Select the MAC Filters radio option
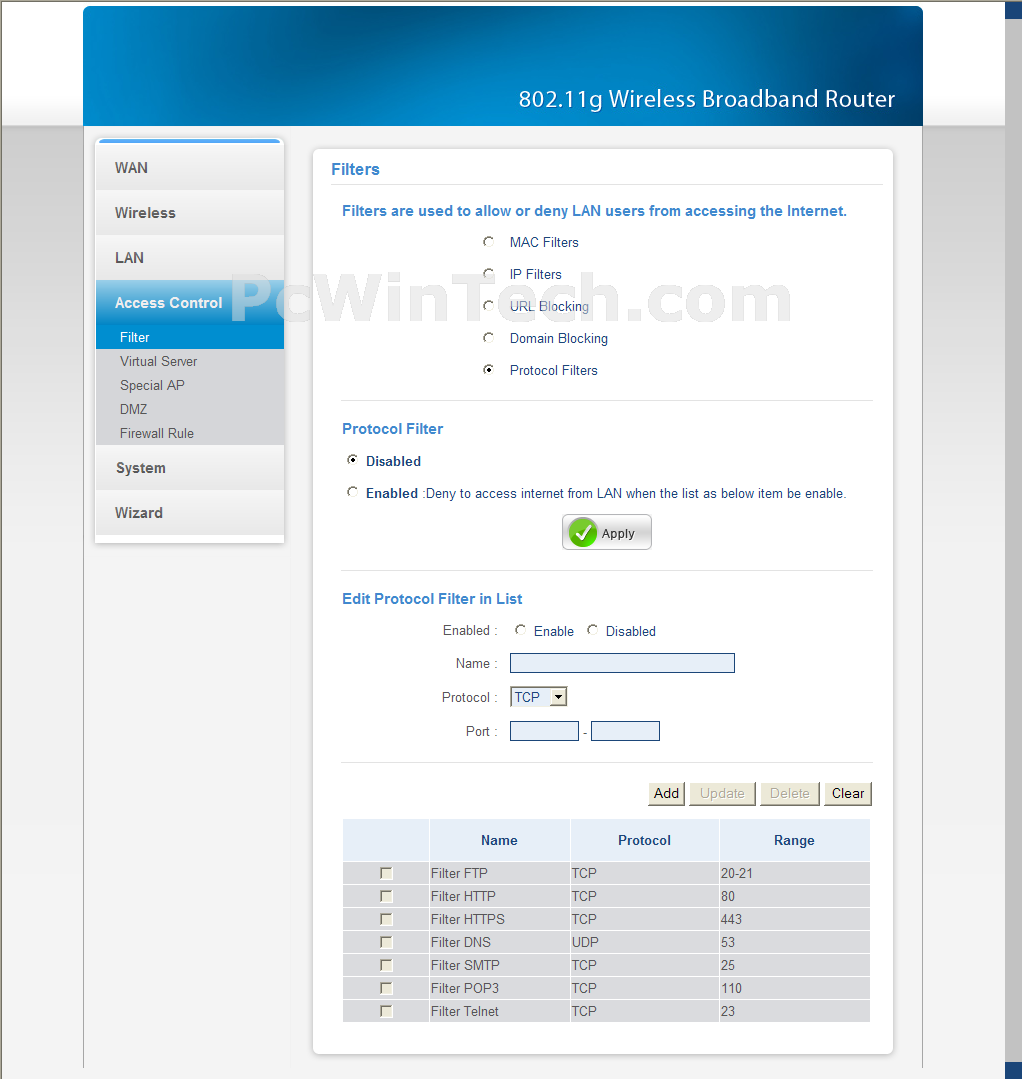The width and height of the screenshot is (1022, 1079). (x=489, y=242)
